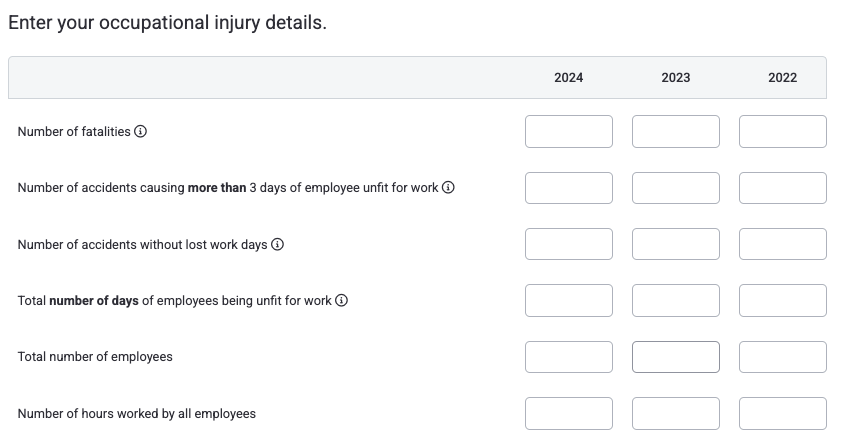This screenshot has width=865, height=447.
Task: Open info icon for accidents causing more than 3 days
Action: 448,188
